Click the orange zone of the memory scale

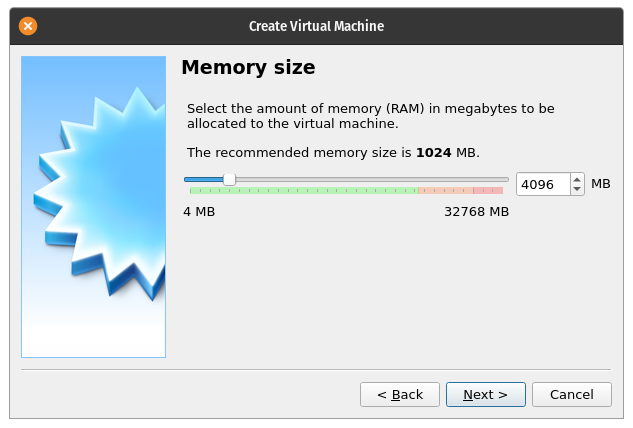pos(446,190)
